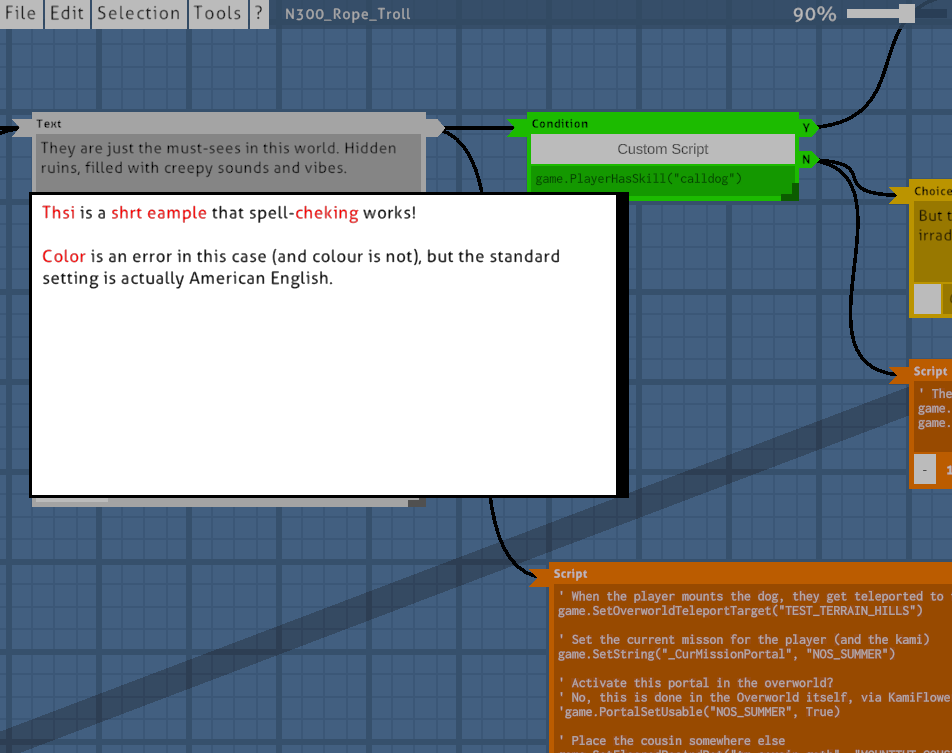Click the 'Place the cousin somewhere else' comment

point(672,741)
